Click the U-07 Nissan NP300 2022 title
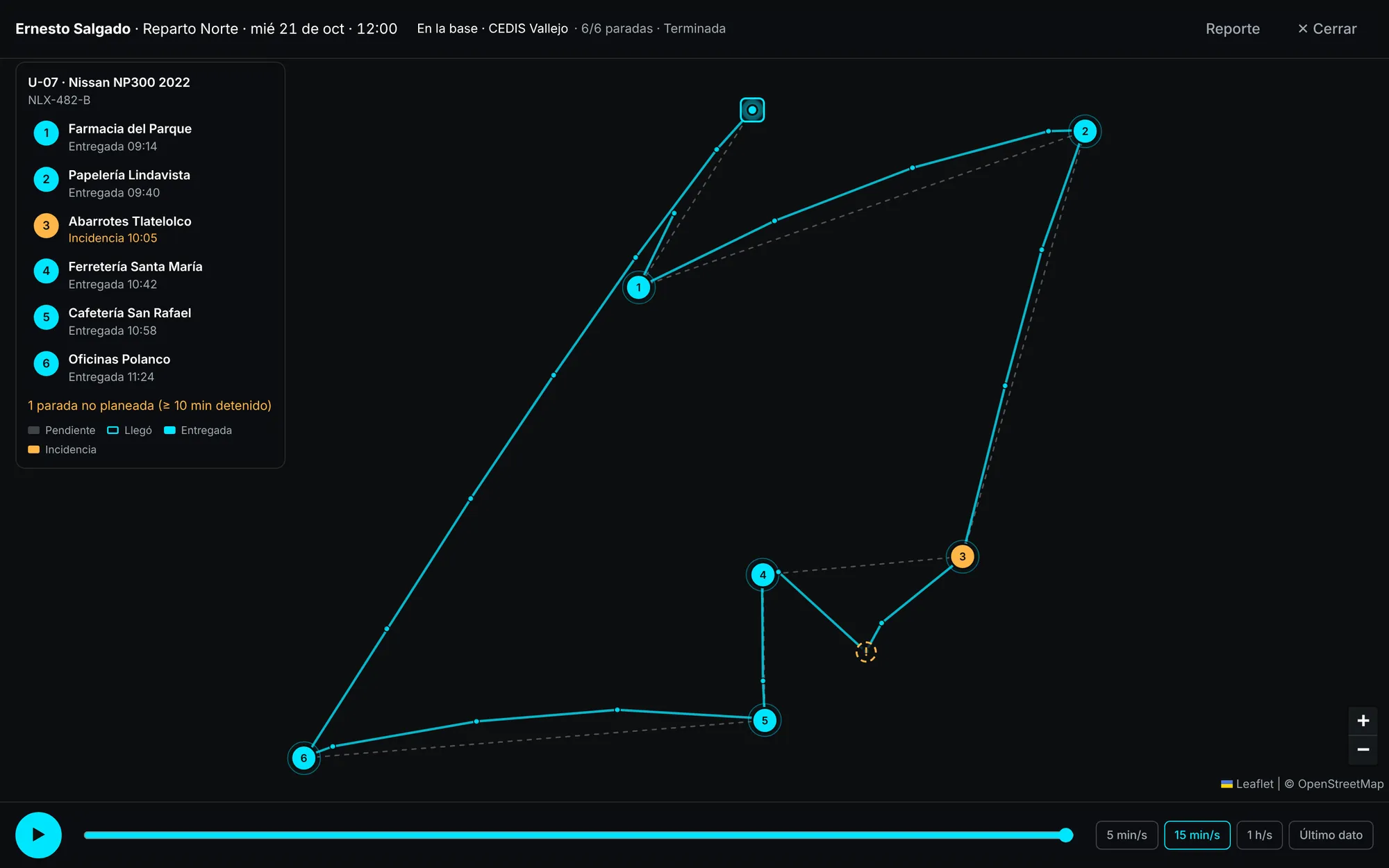1389x868 pixels. point(109,82)
